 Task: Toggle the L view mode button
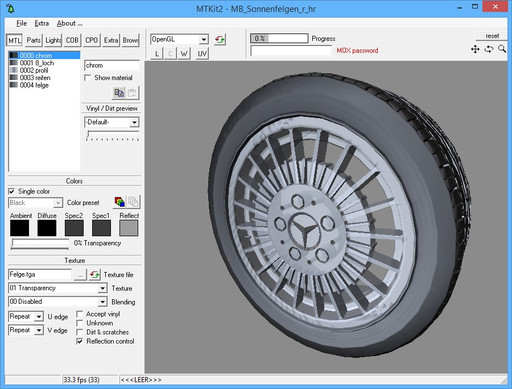156,54
